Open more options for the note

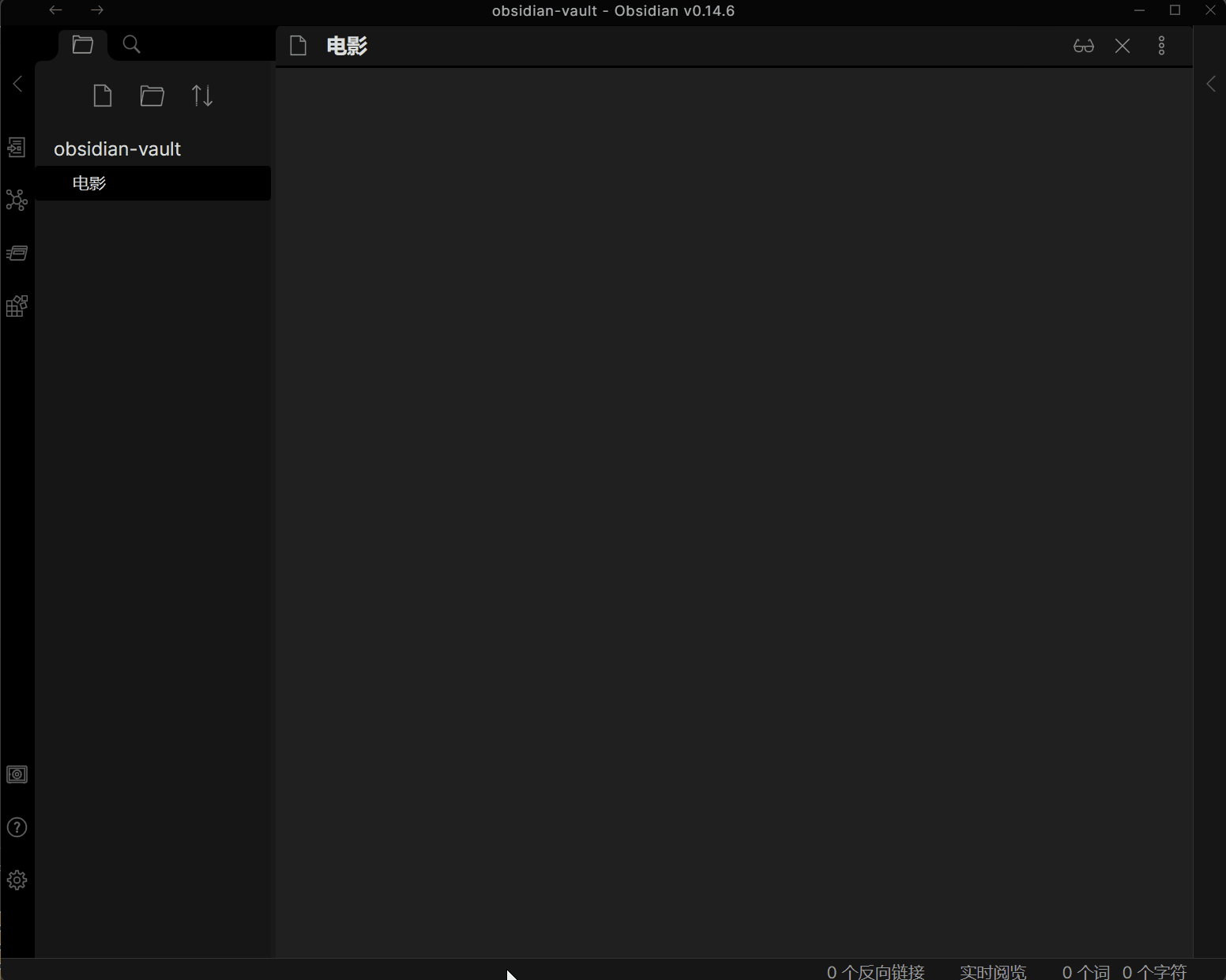click(x=1161, y=46)
